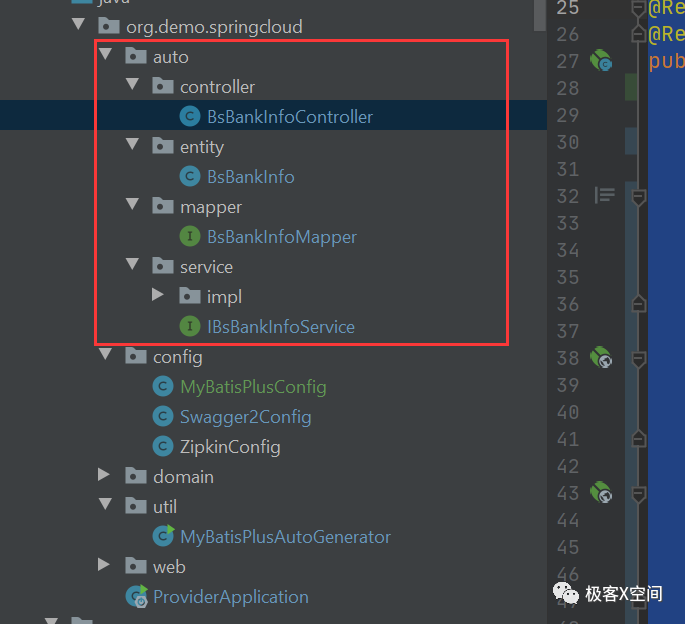
Task: Click the BsBankInfoController class icon
Action: coord(190,116)
